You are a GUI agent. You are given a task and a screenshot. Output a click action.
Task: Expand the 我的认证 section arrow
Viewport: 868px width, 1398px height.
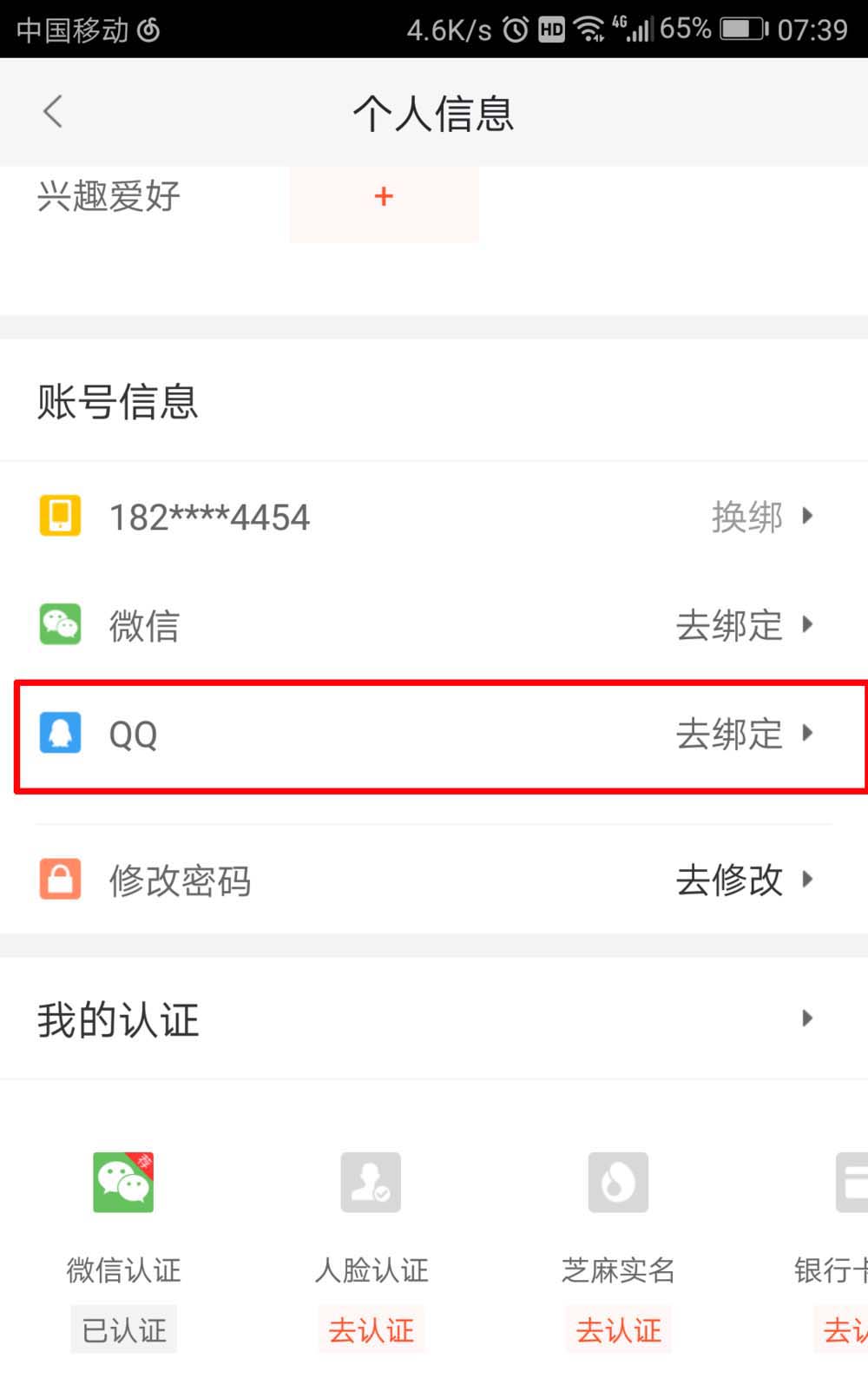[x=807, y=1019]
